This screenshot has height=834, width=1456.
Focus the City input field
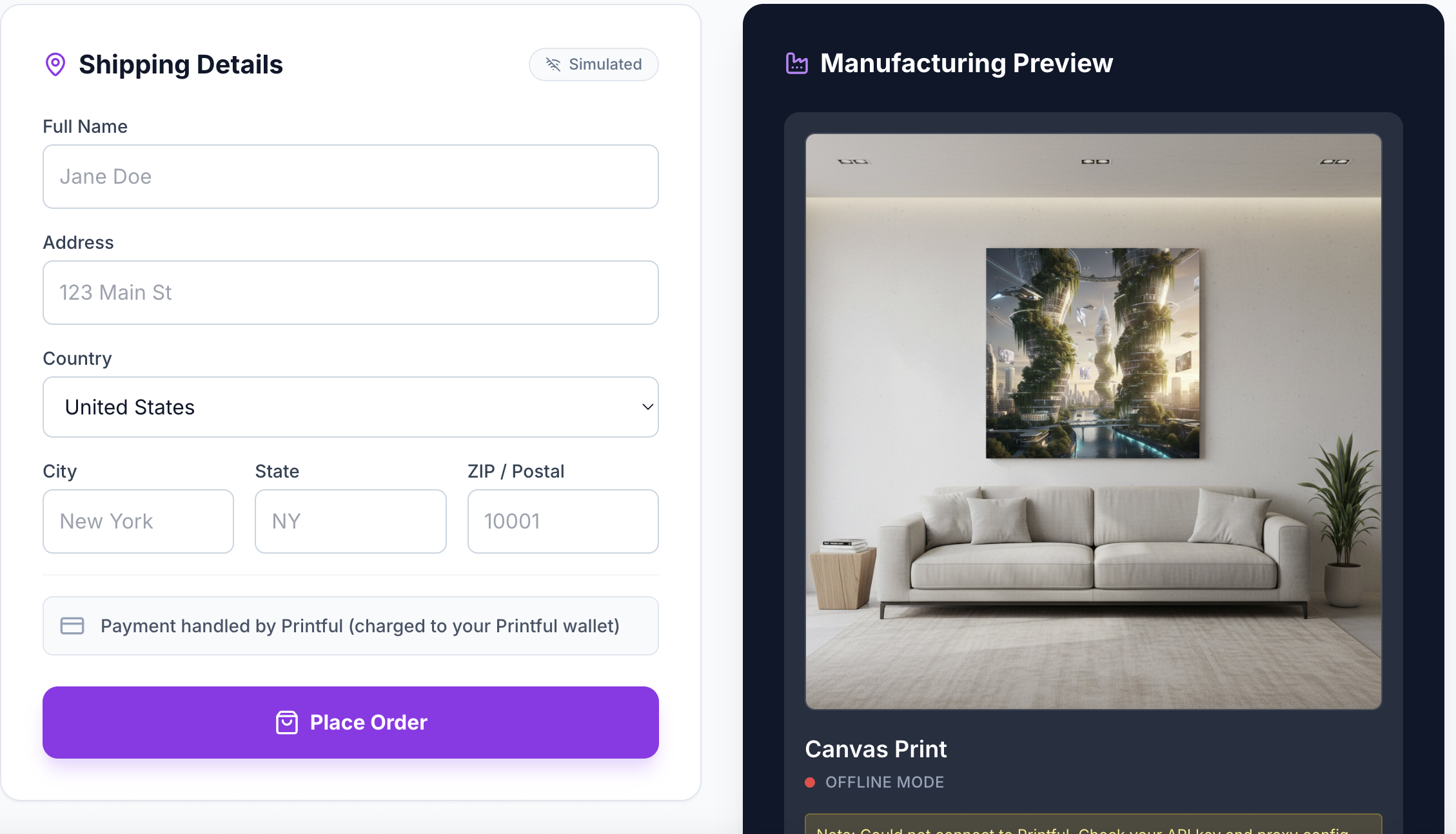139,521
